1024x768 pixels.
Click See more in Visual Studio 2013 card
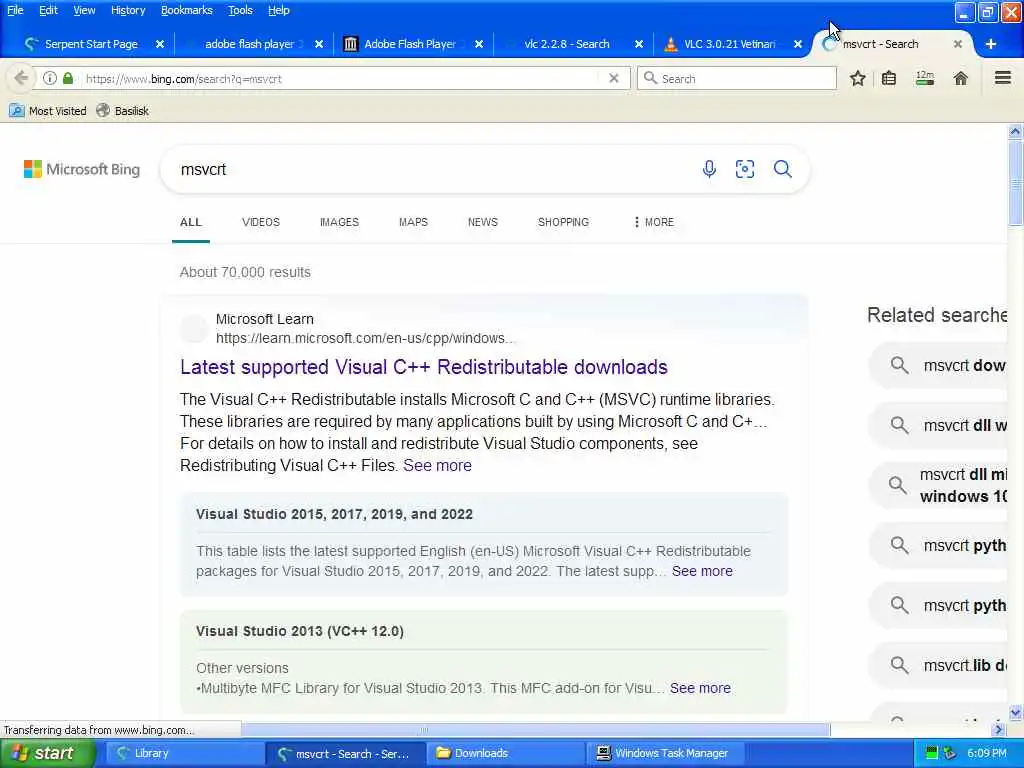(x=700, y=688)
